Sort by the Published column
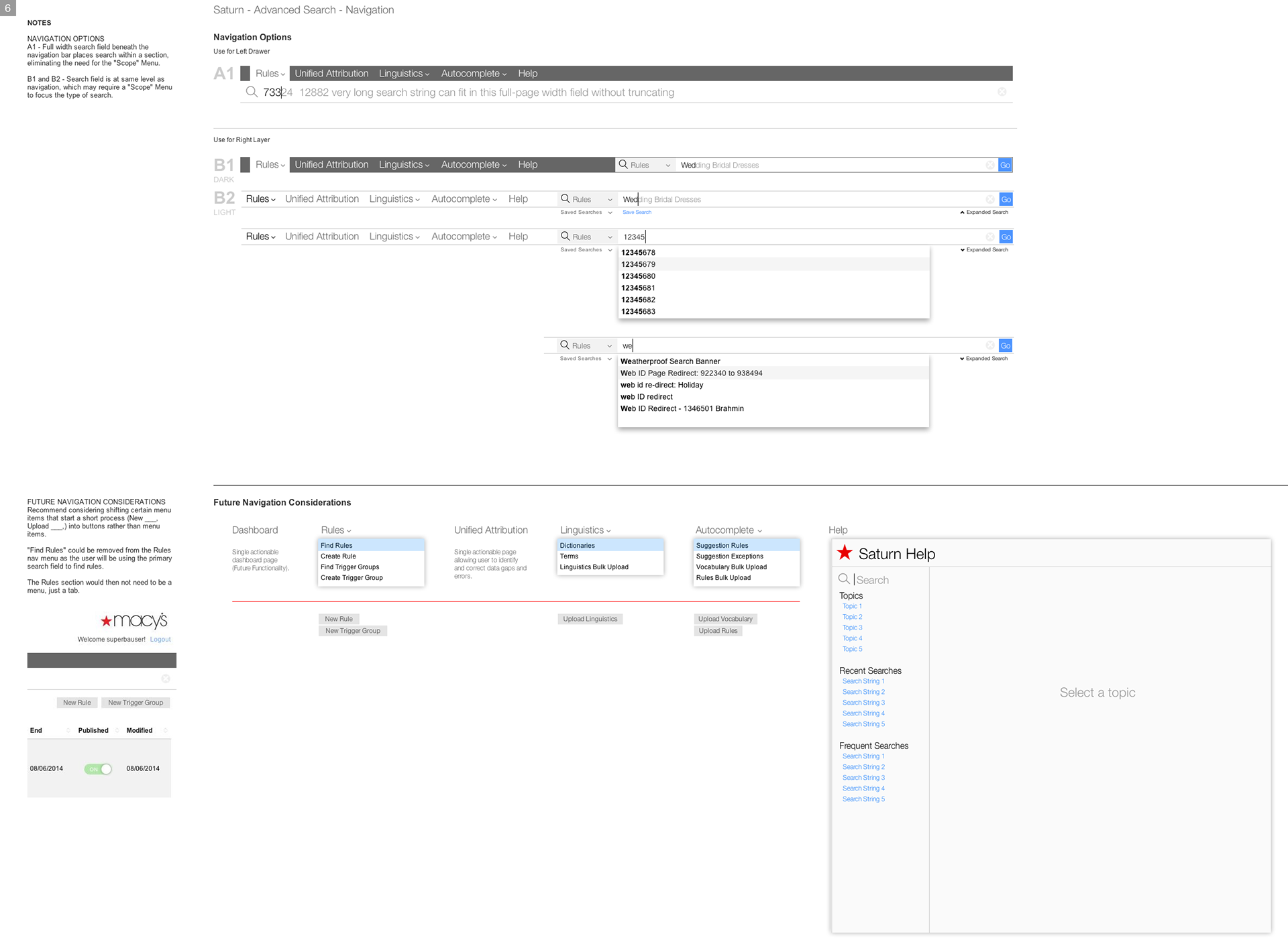Image resolution: width=1288 pixels, height=938 pixels. pyautogui.click(x=93, y=730)
